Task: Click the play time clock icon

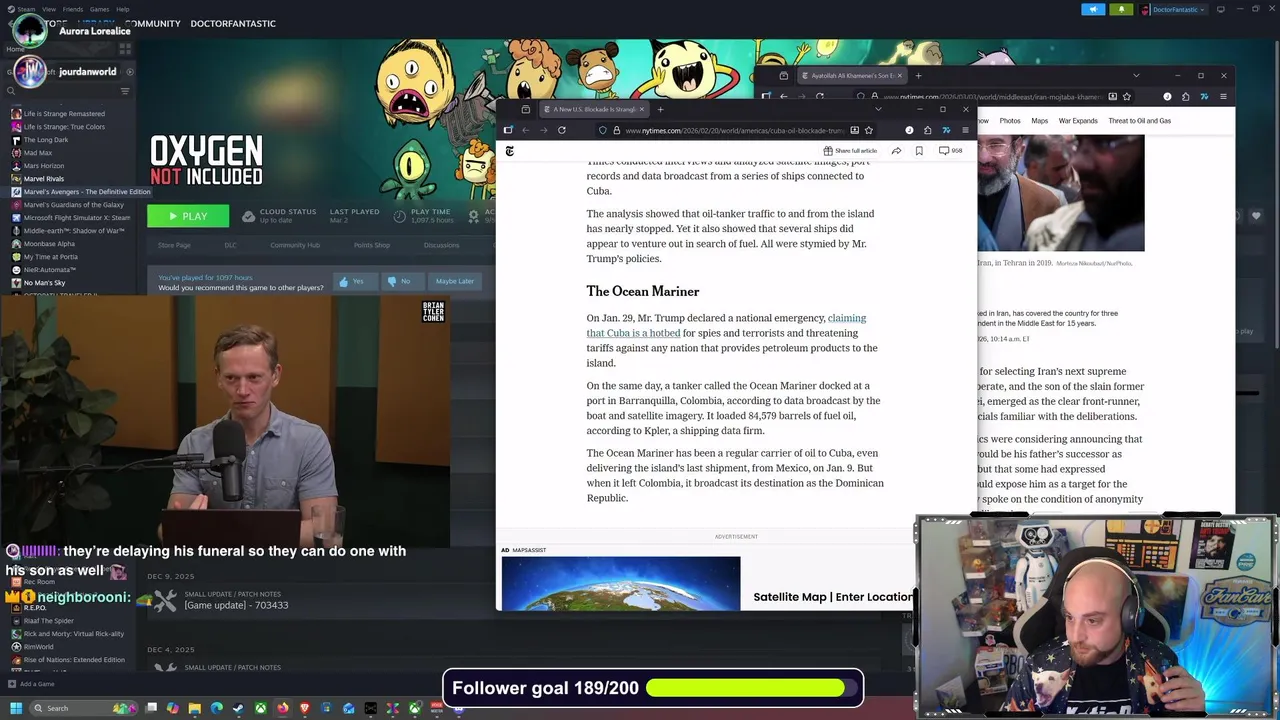Action: click(399, 215)
